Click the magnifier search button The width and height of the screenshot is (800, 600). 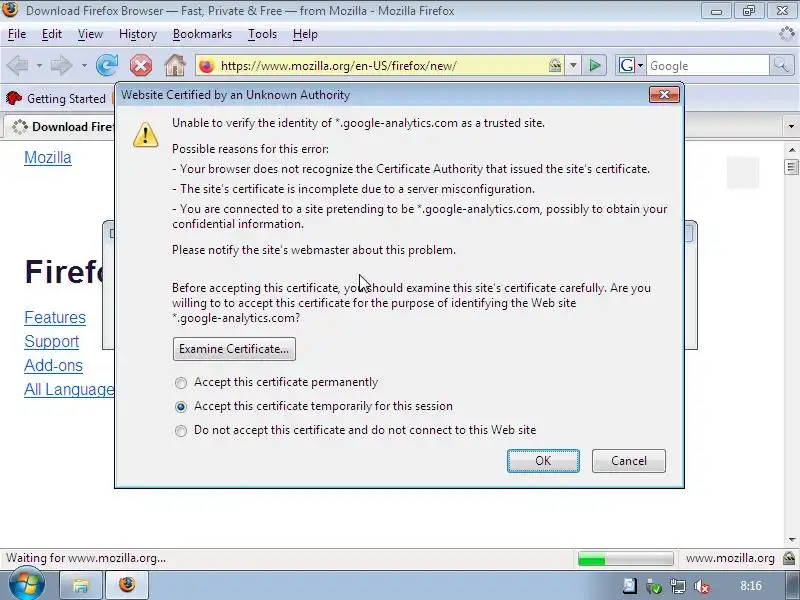coord(781,65)
